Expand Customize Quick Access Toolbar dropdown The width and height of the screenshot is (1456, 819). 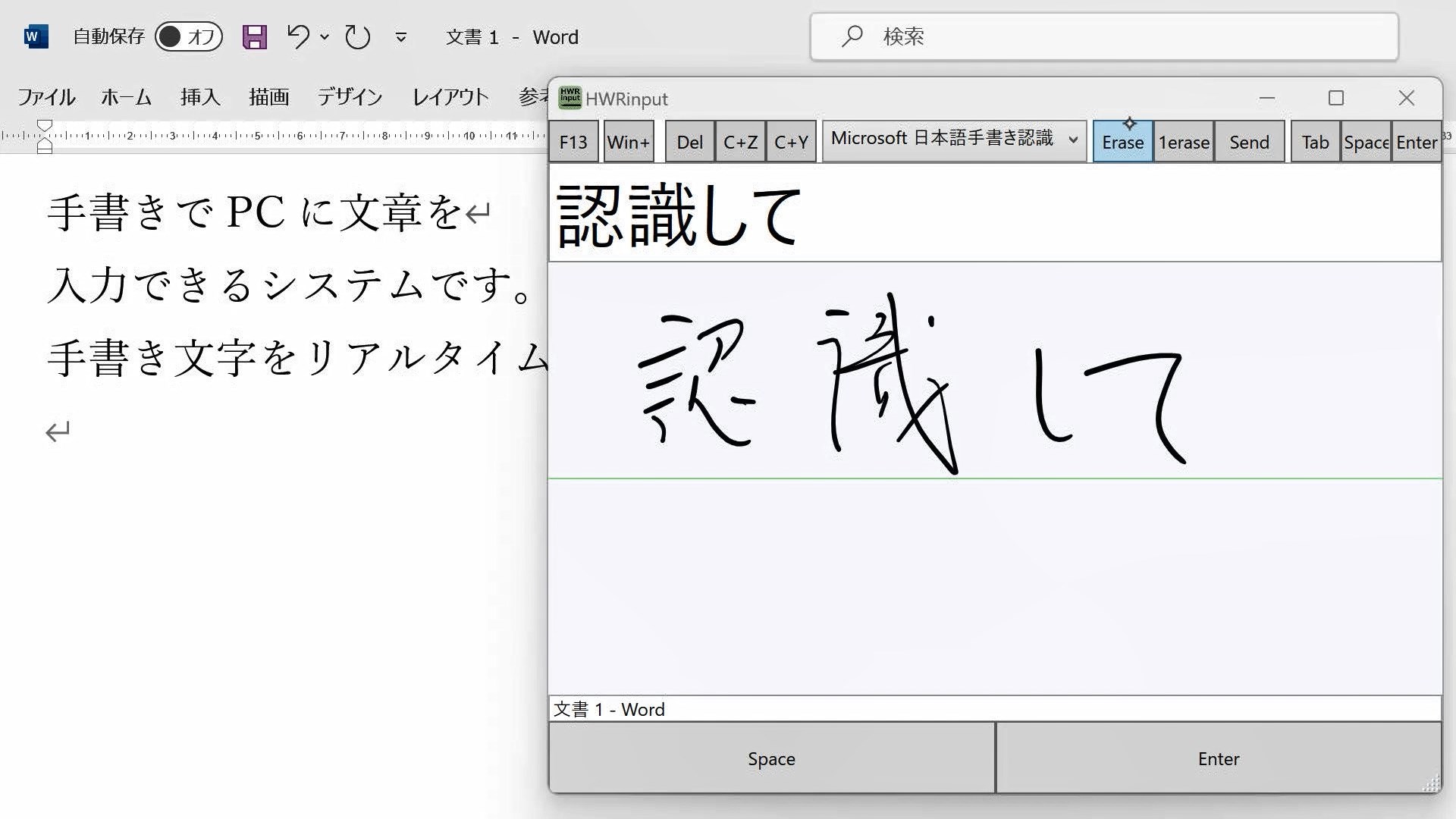pos(401,36)
